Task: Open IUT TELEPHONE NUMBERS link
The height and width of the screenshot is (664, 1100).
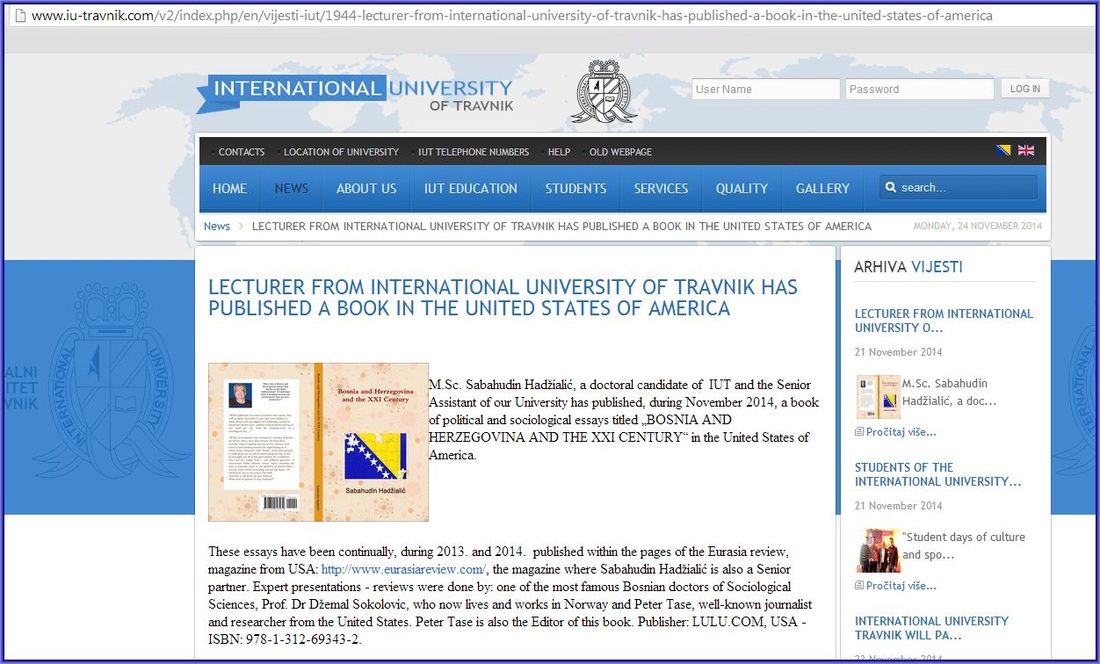Action: [x=474, y=151]
